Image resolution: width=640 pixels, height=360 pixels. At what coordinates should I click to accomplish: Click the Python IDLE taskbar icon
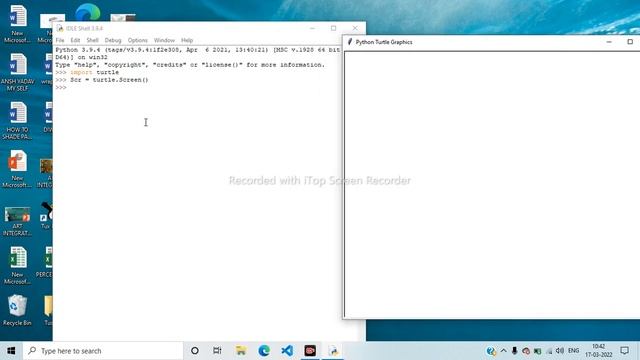[x=333, y=351]
